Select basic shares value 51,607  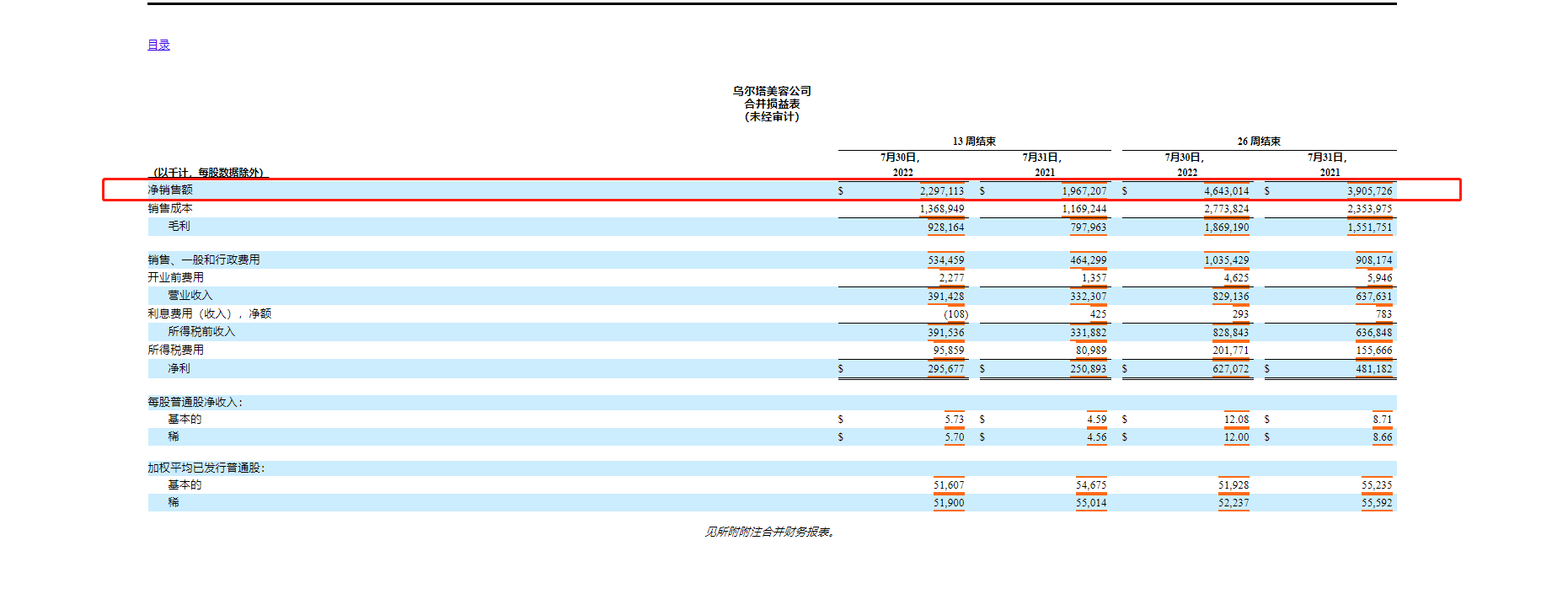pos(949,485)
